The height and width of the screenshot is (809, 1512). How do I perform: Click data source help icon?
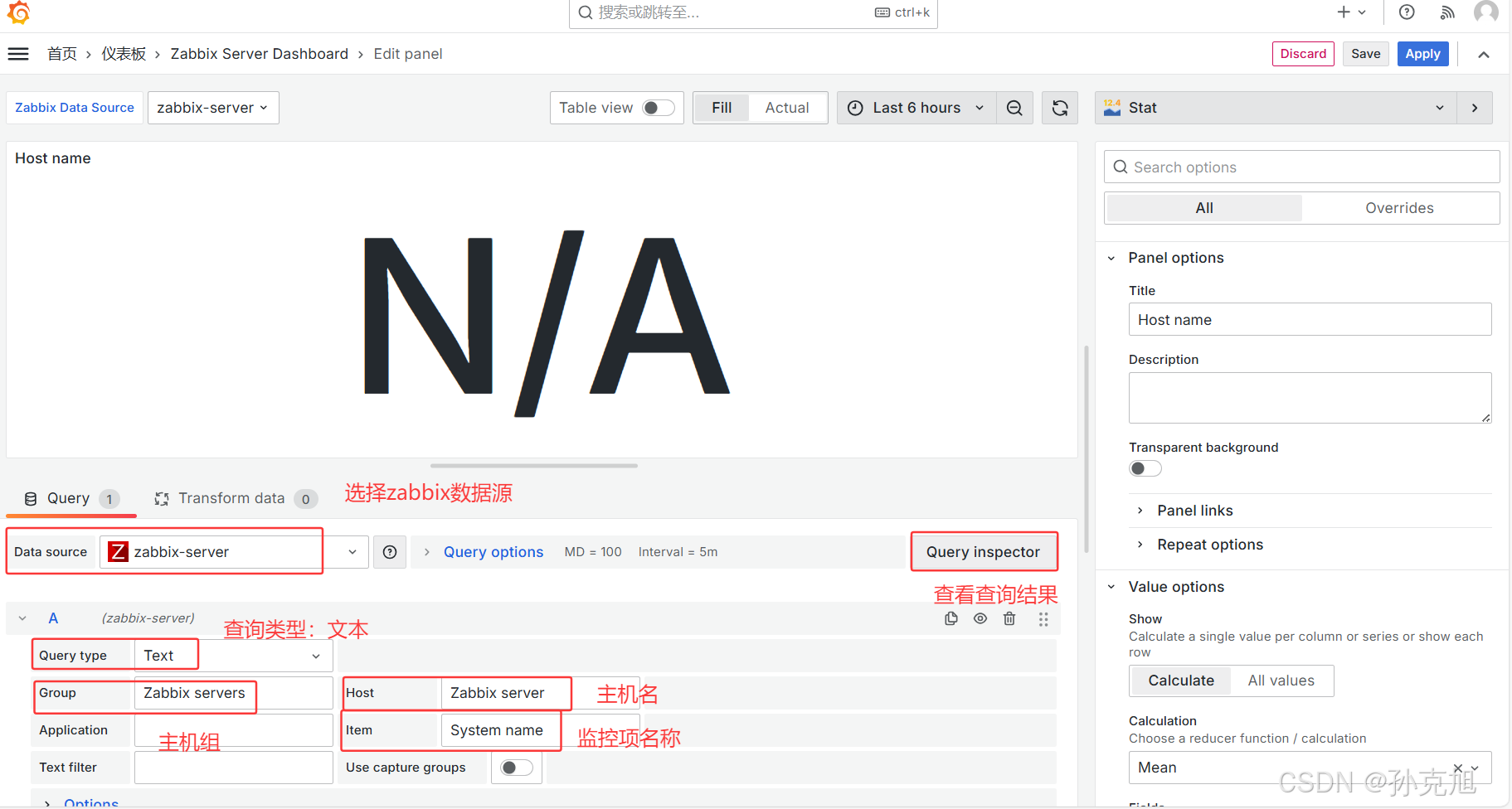[x=390, y=552]
